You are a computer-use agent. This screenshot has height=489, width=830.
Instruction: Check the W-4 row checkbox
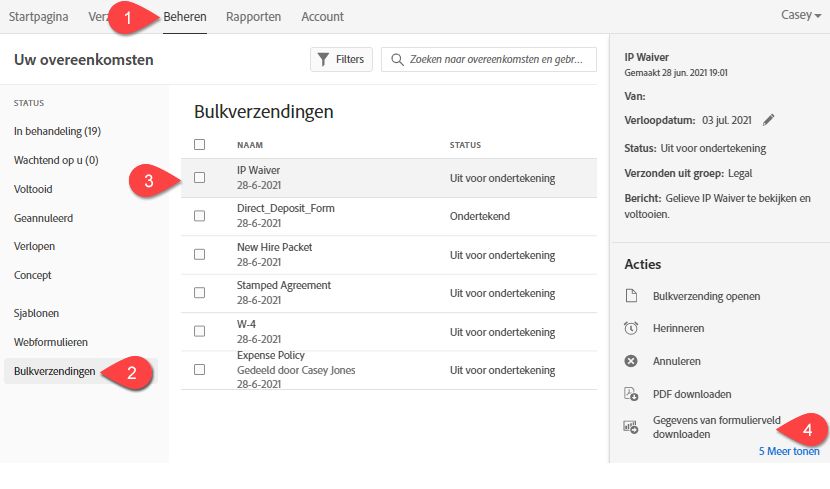[200, 331]
